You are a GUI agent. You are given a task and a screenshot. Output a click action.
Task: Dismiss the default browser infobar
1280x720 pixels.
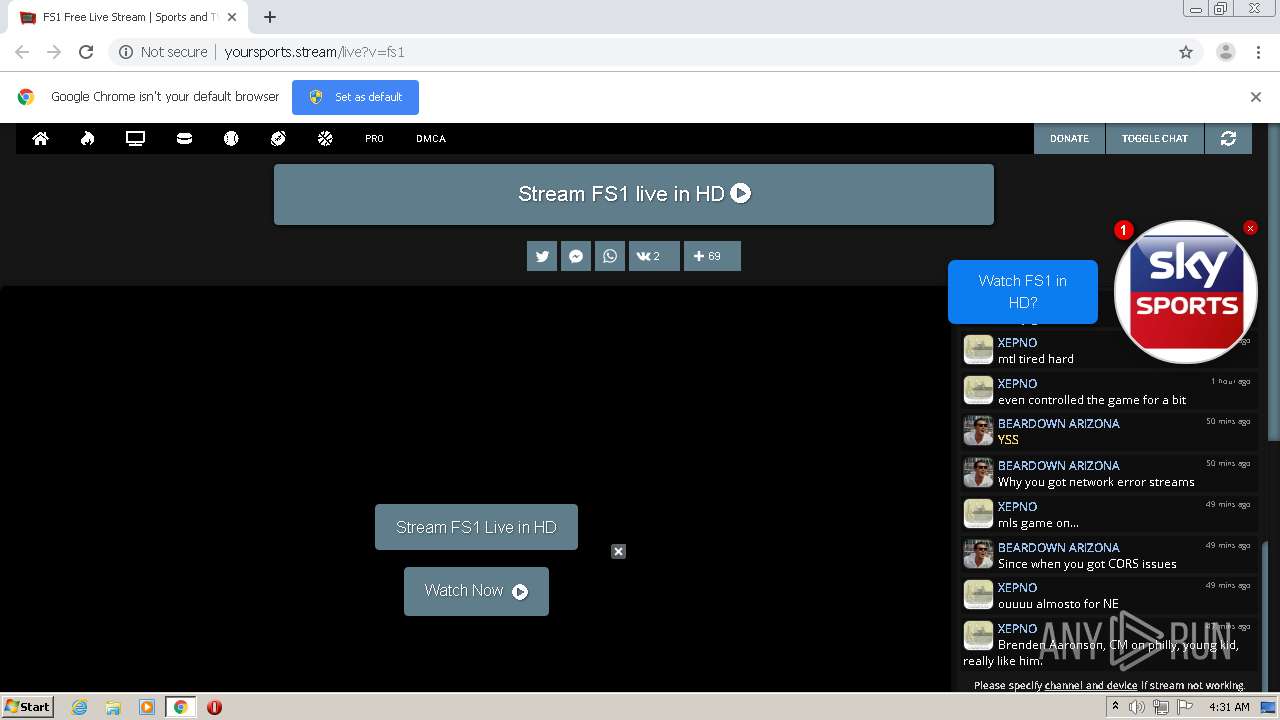click(x=1256, y=97)
